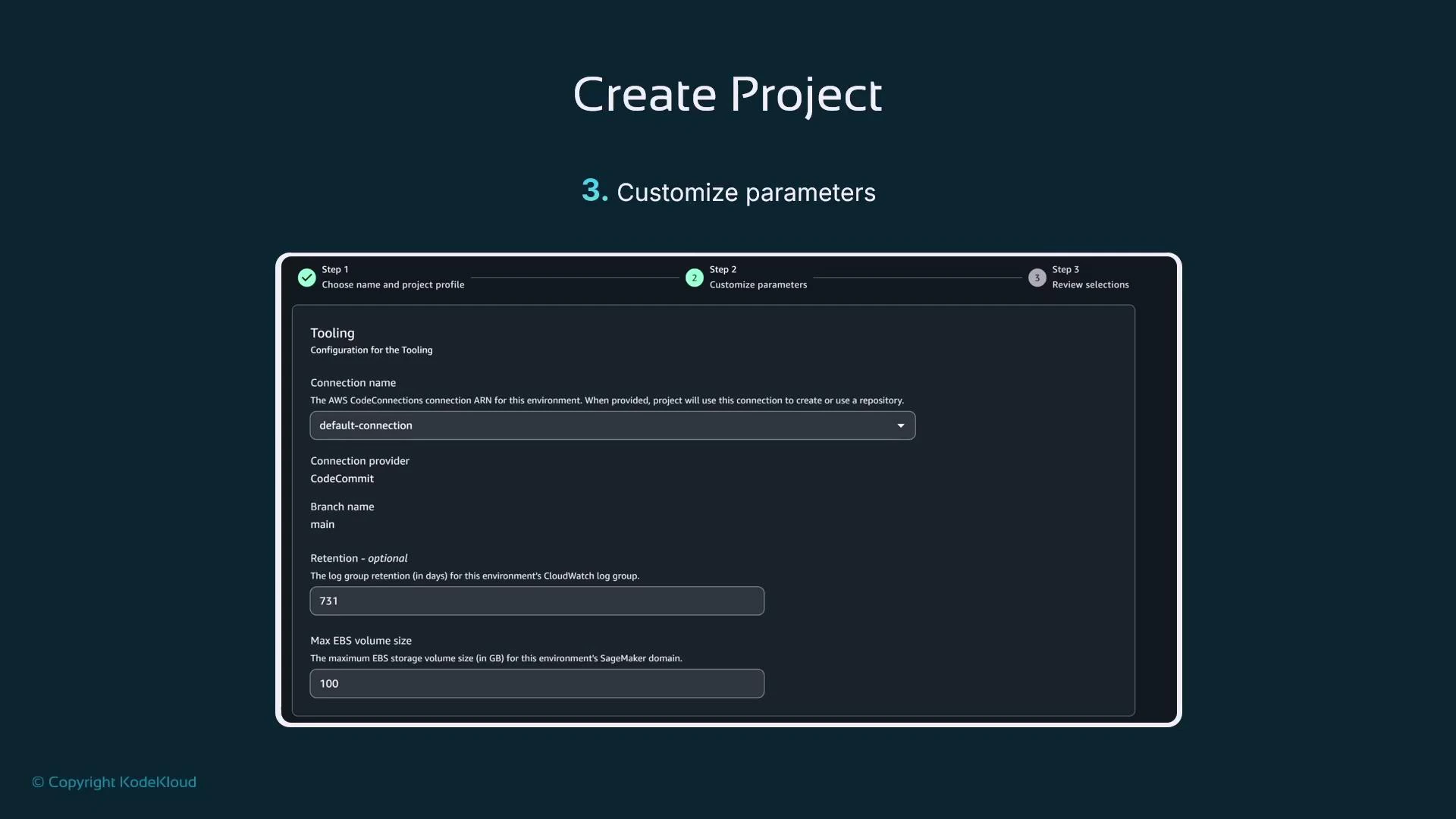Click the Step 3 grey circle indicator
1456x819 pixels.
[1037, 278]
